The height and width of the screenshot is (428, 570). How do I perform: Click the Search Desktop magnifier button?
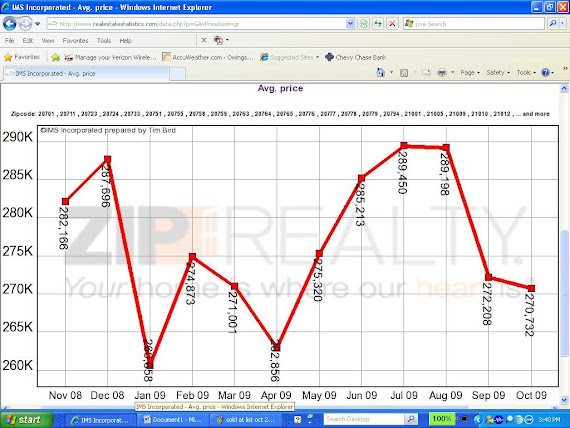[x=410, y=419]
